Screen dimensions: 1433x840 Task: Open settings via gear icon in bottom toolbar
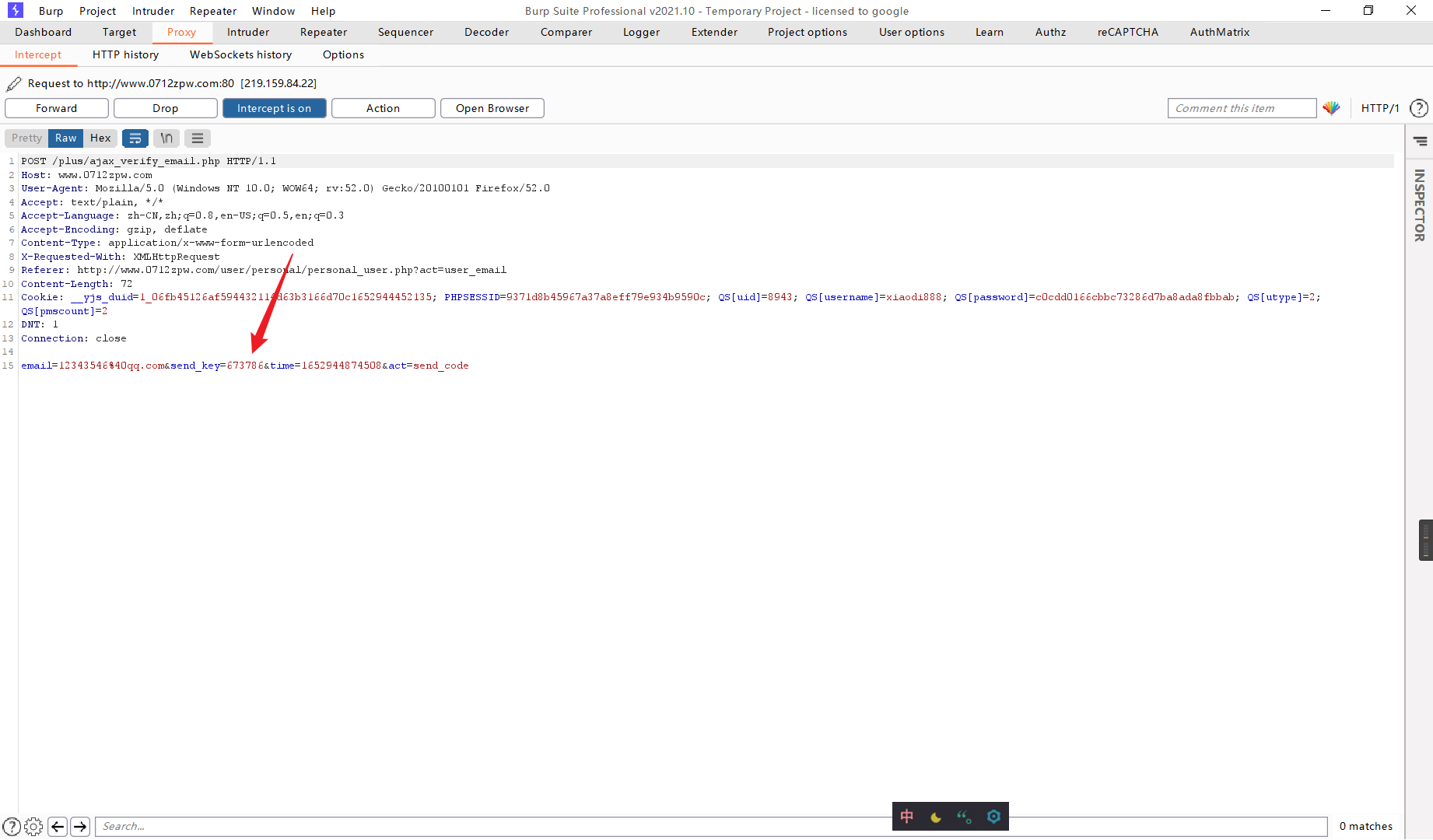point(993,817)
